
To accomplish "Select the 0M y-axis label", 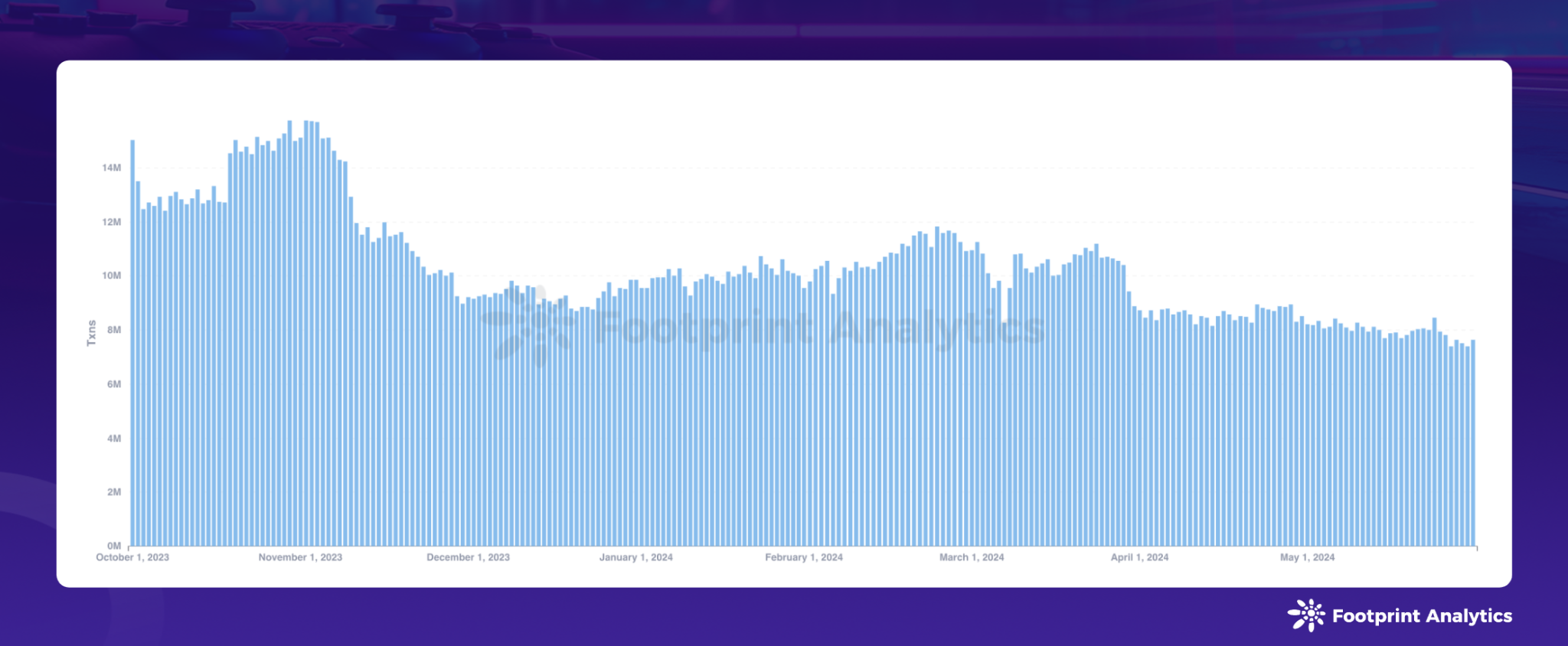I will click(114, 546).
